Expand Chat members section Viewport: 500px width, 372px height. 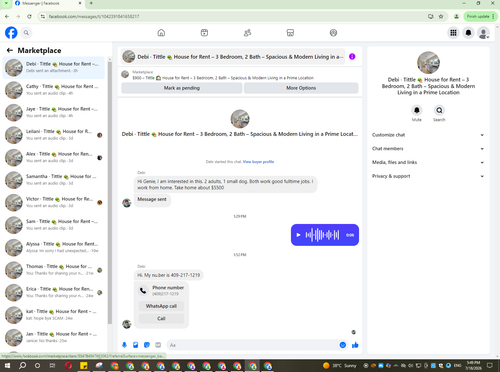428,149
